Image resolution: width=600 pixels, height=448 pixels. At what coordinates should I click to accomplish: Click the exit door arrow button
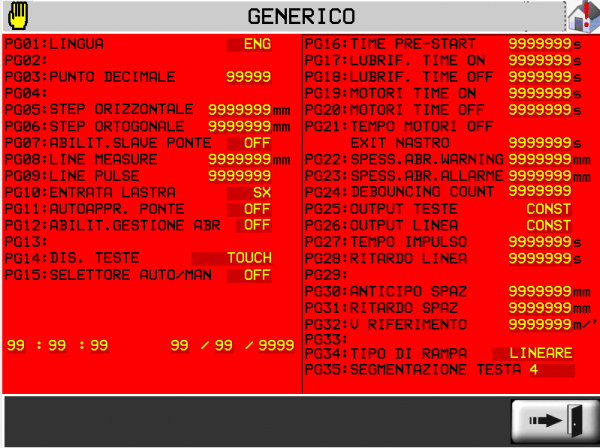[x=553, y=420]
